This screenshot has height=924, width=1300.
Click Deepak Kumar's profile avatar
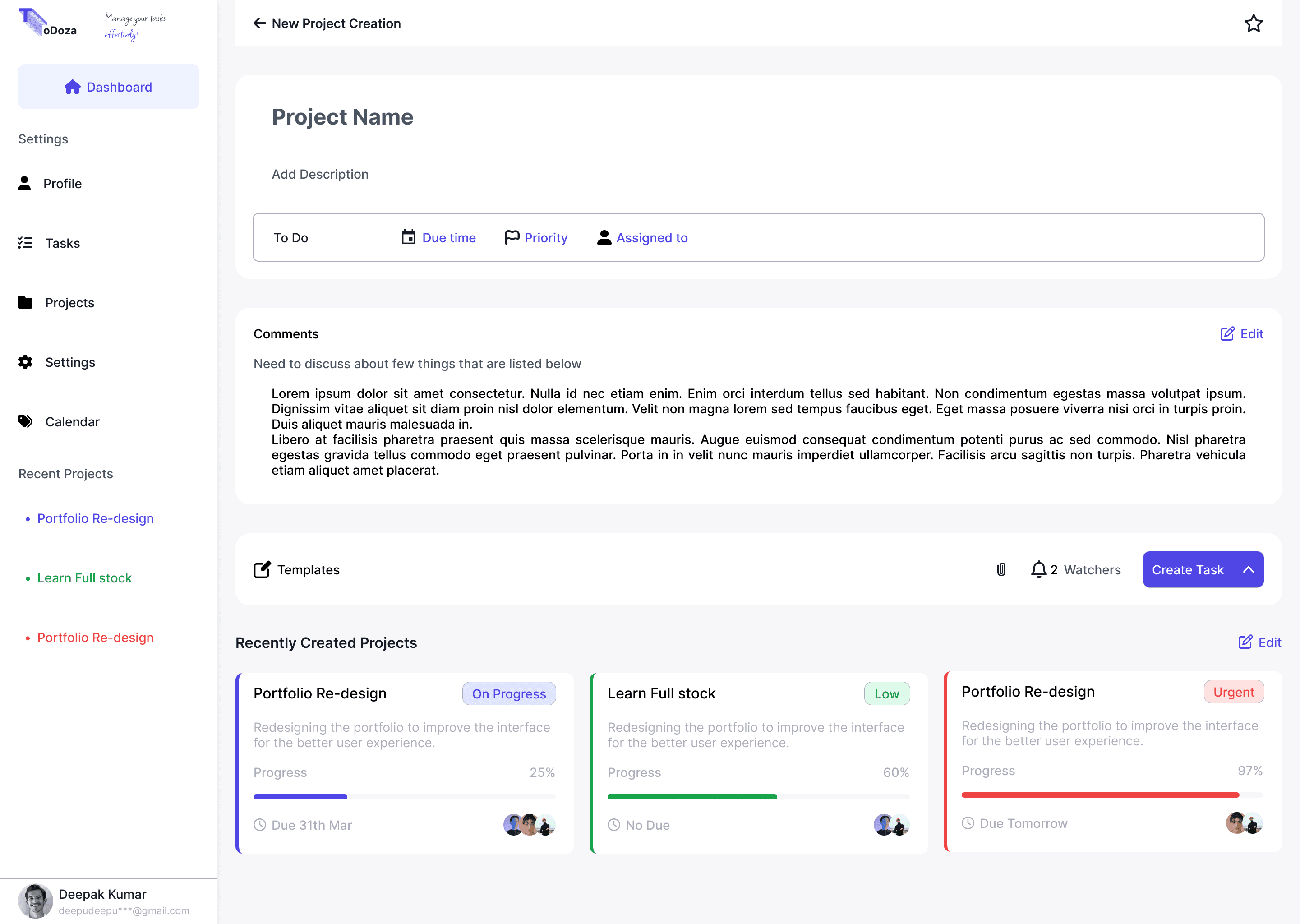click(35, 901)
